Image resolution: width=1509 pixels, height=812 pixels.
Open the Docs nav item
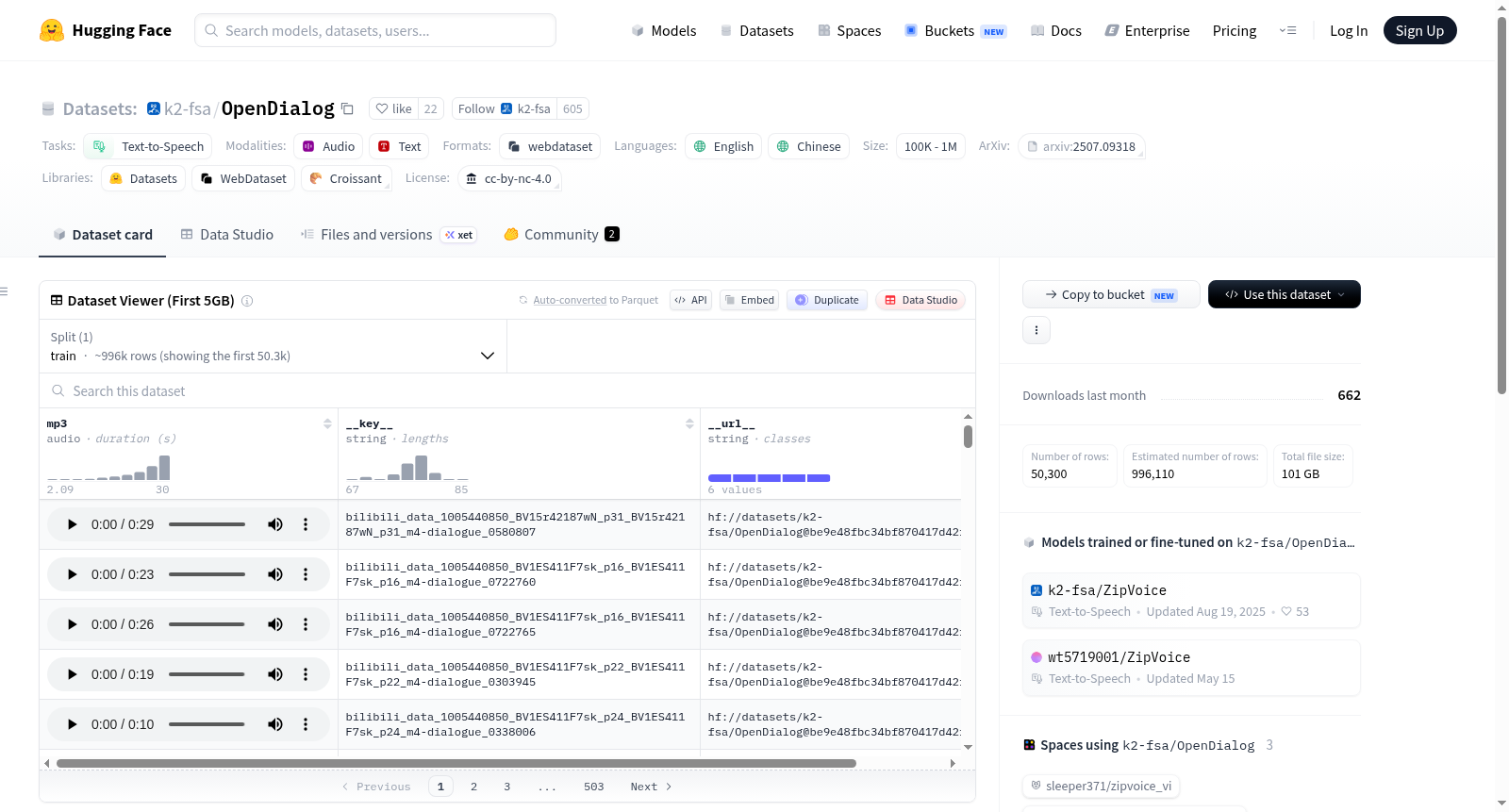[1055, 30]
